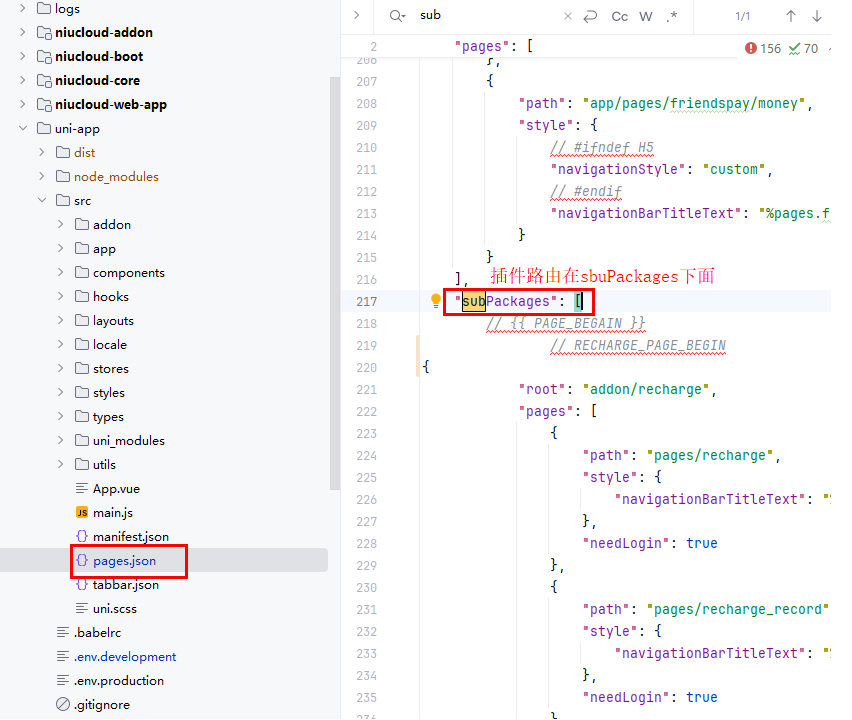Expand the components folder
This screenshot has height=720, width=852.
(x=60, y=273)
